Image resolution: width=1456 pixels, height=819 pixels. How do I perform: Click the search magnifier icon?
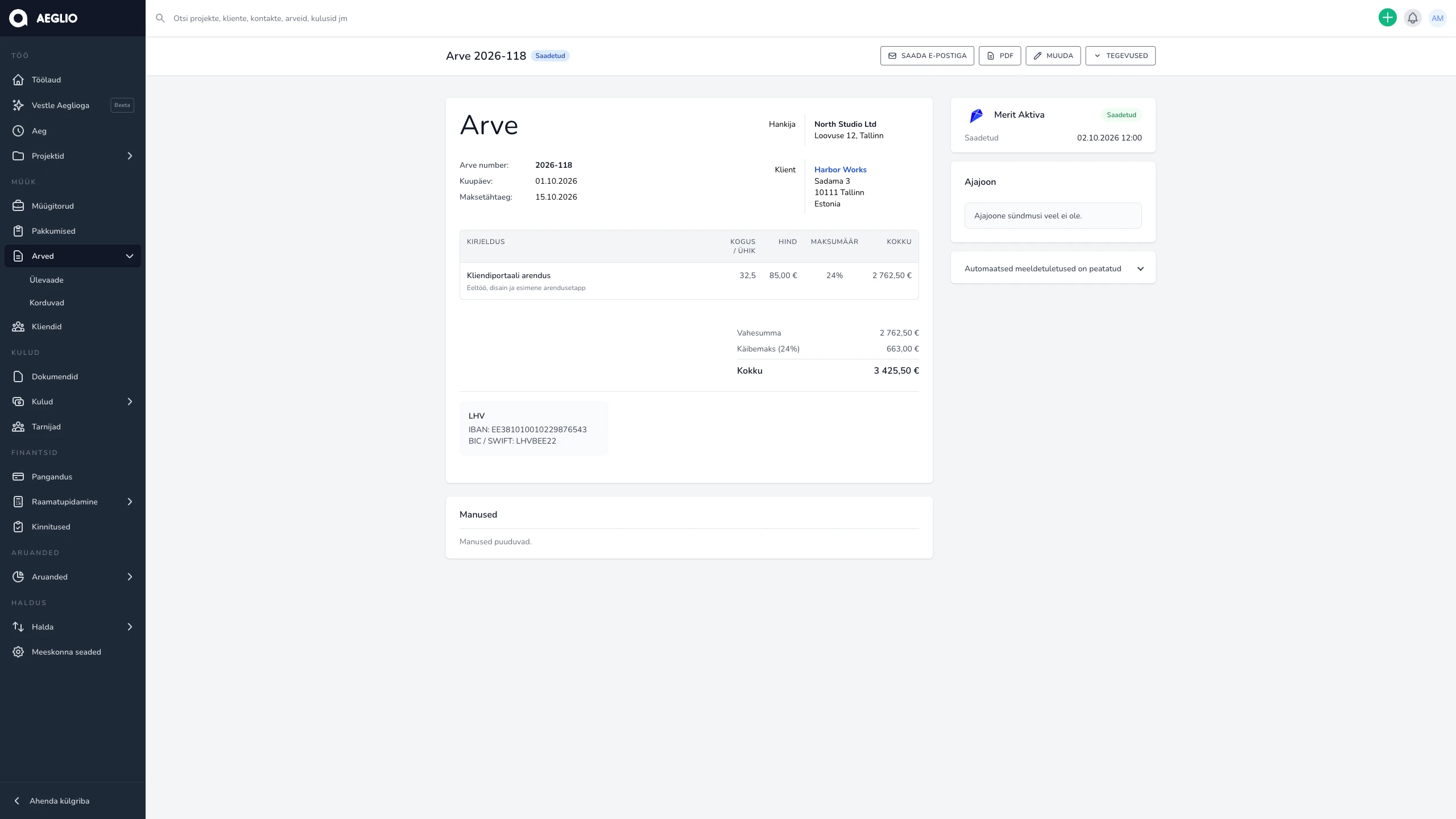(160, 18)
